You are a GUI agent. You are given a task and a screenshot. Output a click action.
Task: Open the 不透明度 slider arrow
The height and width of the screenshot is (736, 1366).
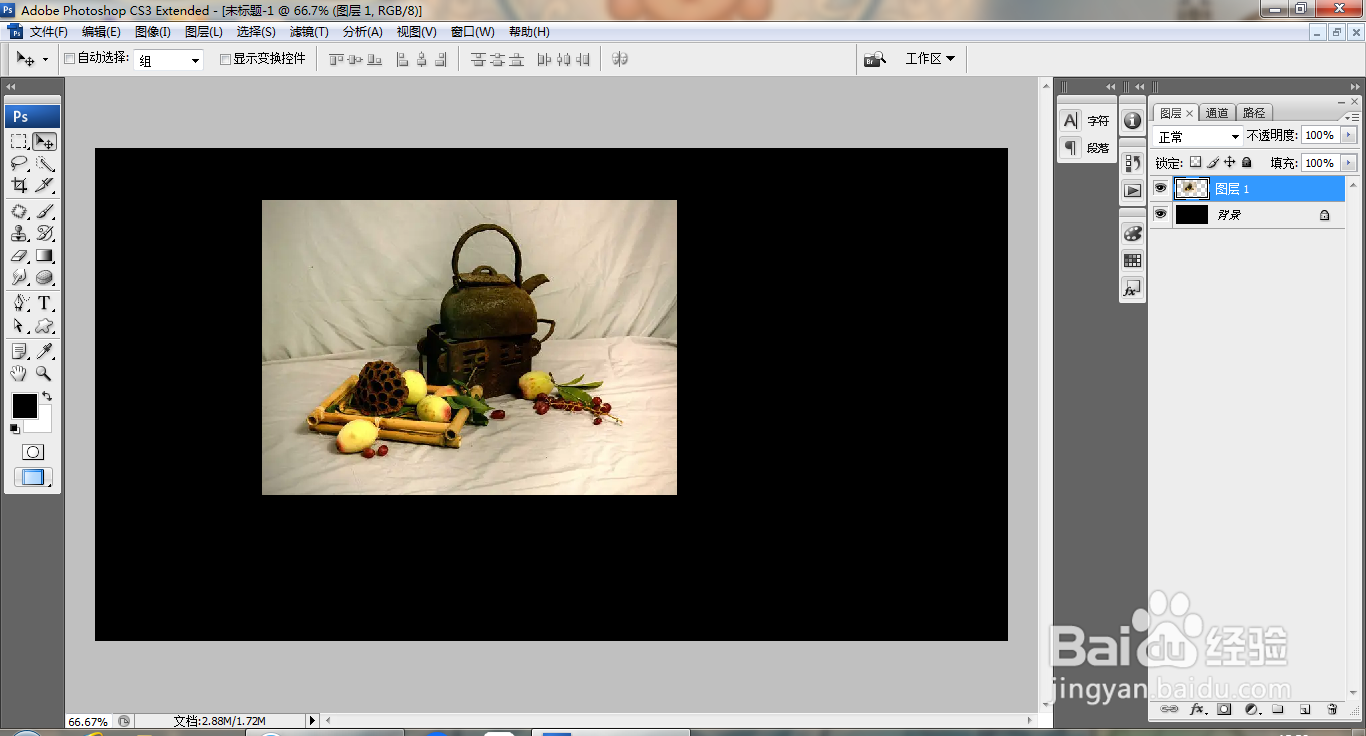1349,135
